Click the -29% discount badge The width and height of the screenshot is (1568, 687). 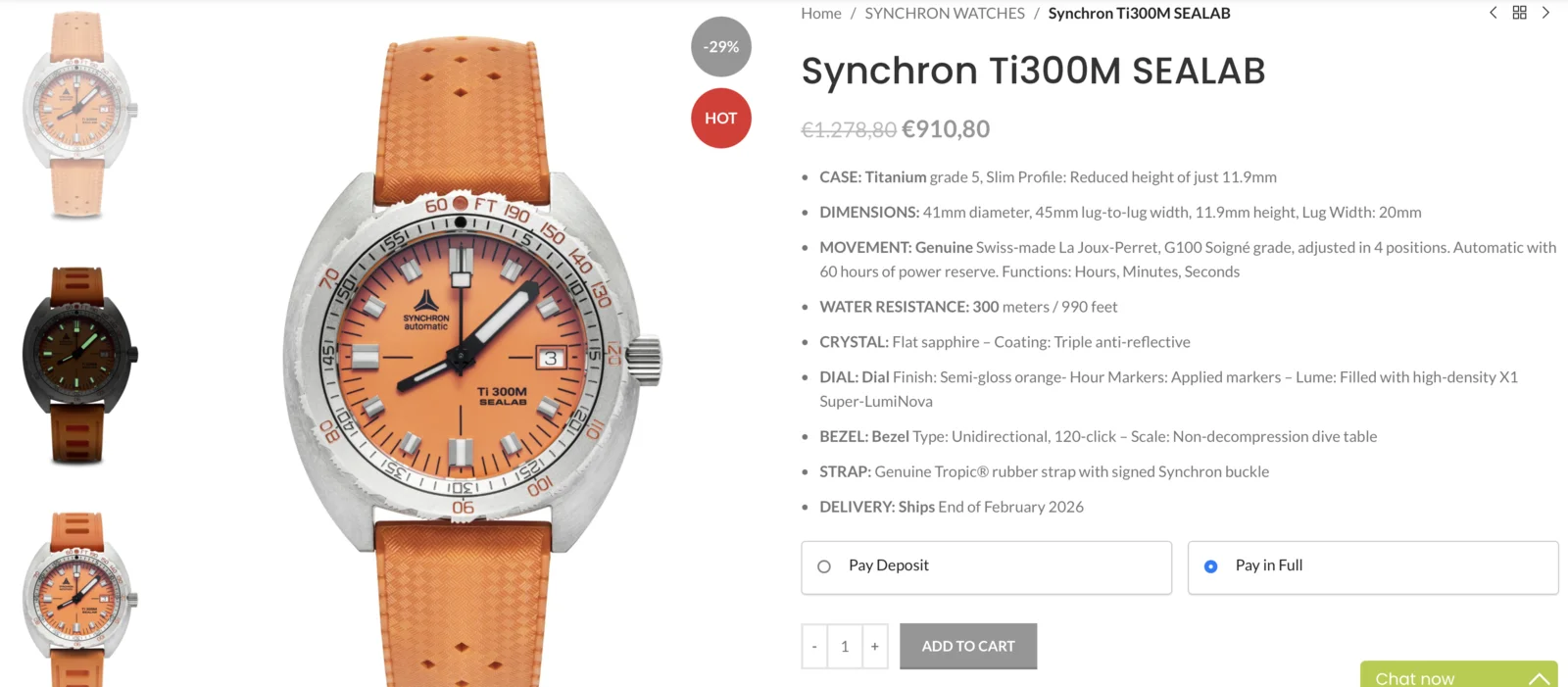[x=721, y=47]
